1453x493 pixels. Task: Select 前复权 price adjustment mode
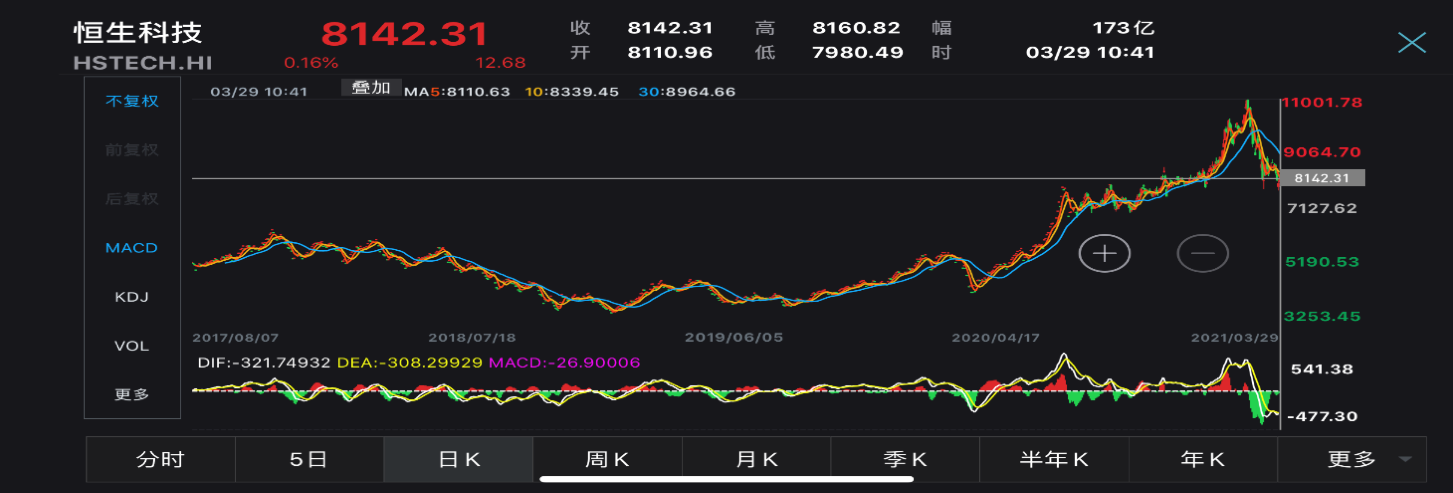pos(132,150)
